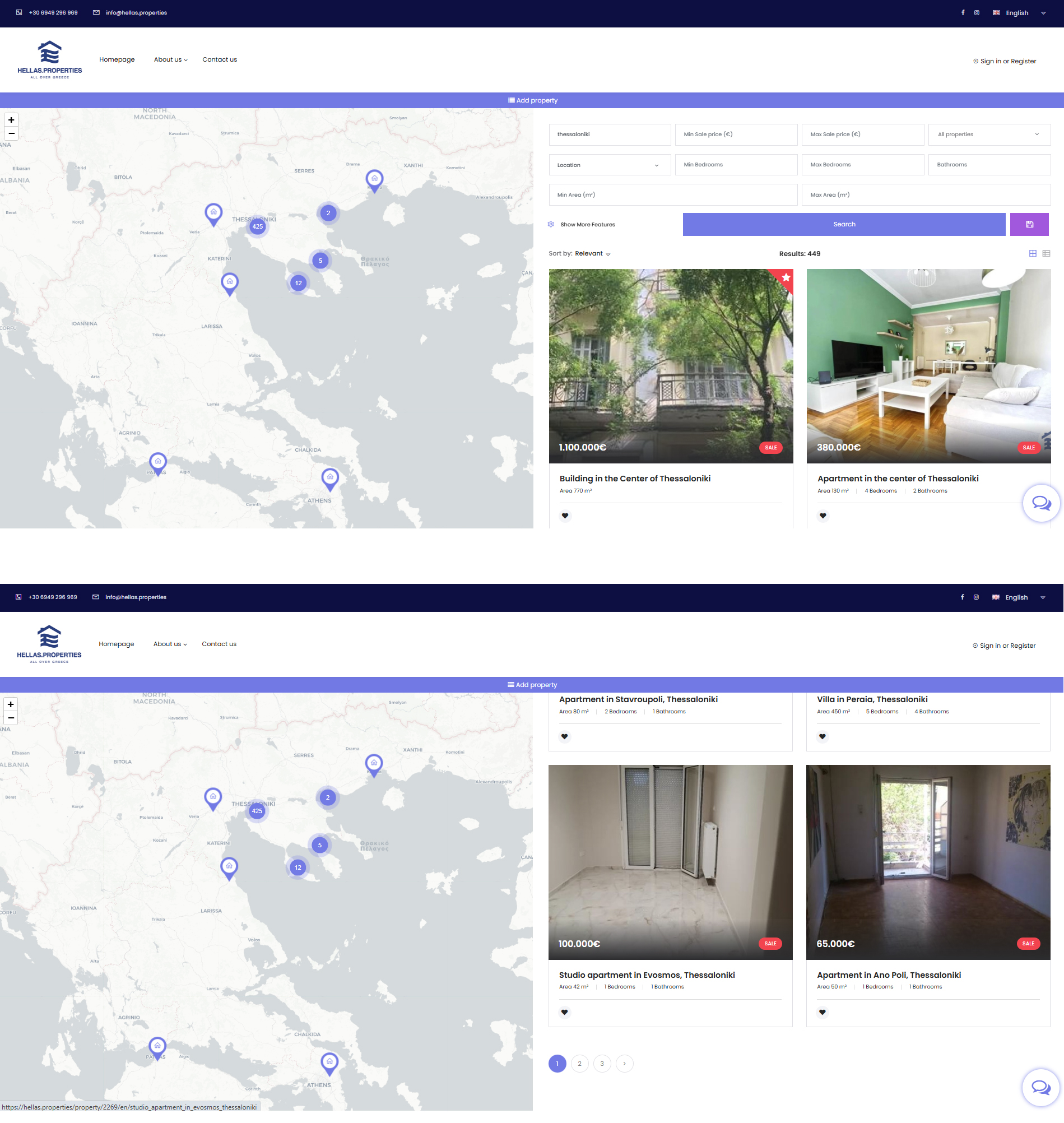Favorite the Apartment in Ano Poli listing
The width and height of the screenshot is (1064, 1123).
823,1012
